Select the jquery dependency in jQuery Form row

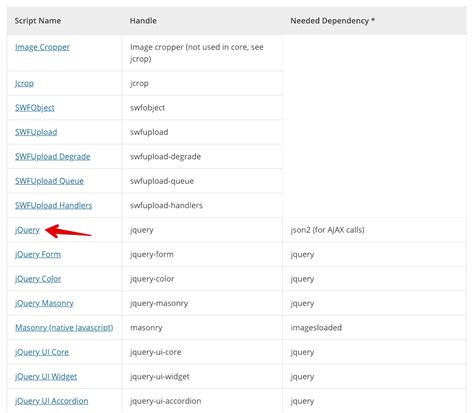pyautogui.click(x=374, y=254)
